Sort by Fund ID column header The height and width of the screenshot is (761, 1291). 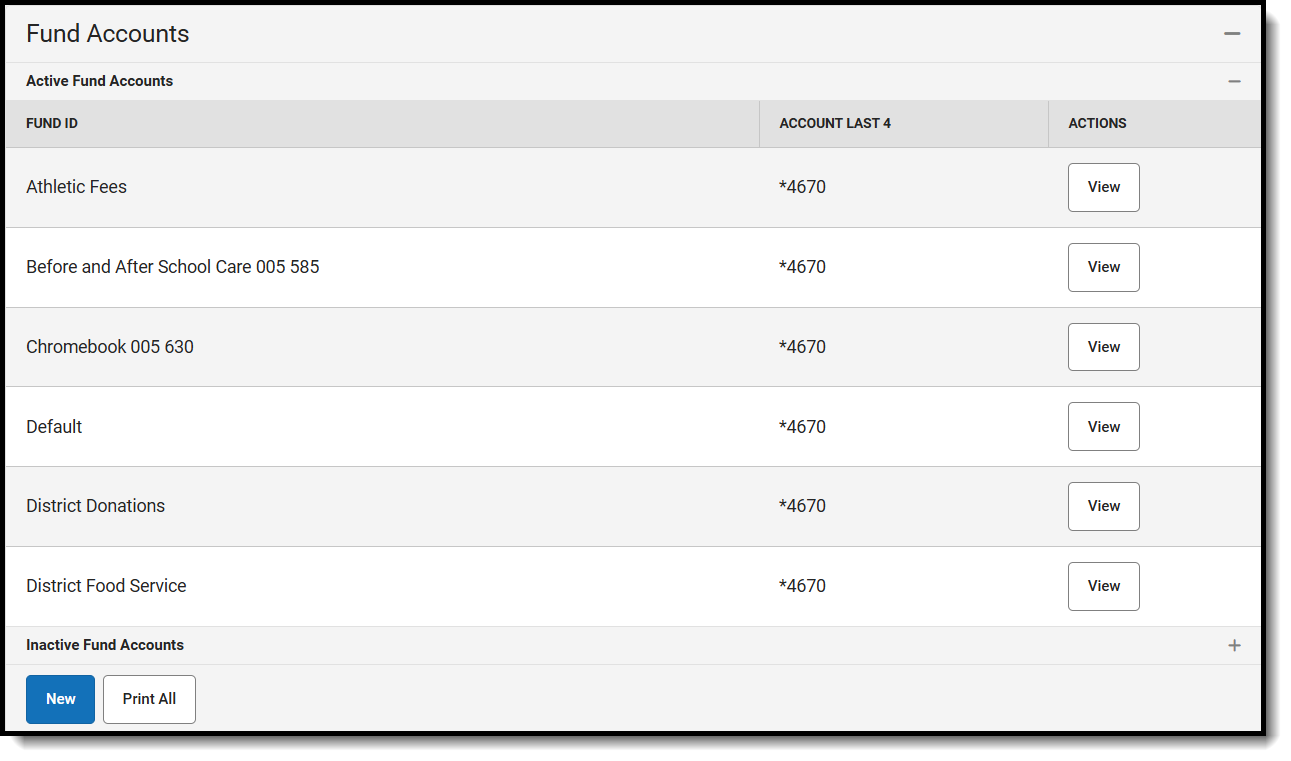tap(52, 123)
